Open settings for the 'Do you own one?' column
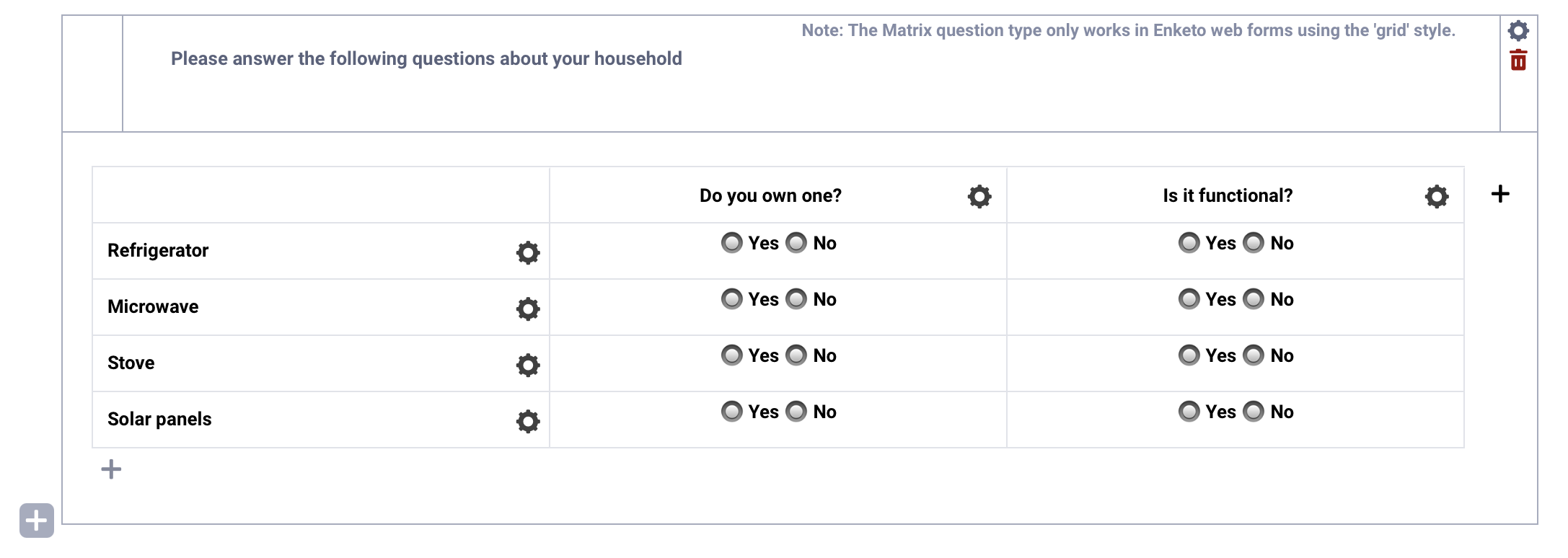Viewport: 1568px width, 558px height. [978, 196]
